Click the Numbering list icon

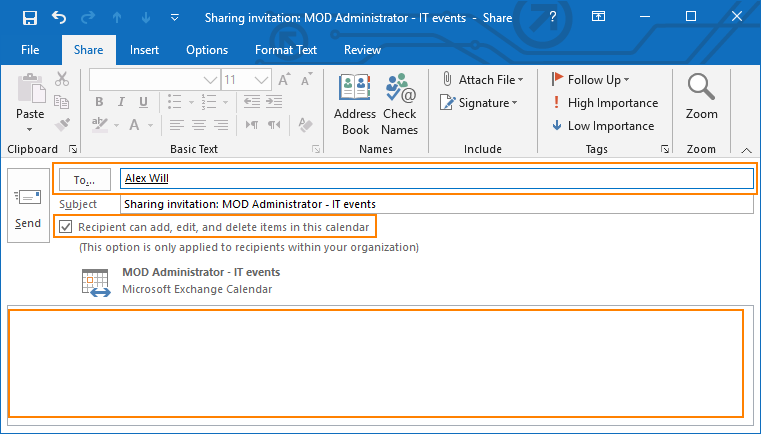(x=209, y=102)
